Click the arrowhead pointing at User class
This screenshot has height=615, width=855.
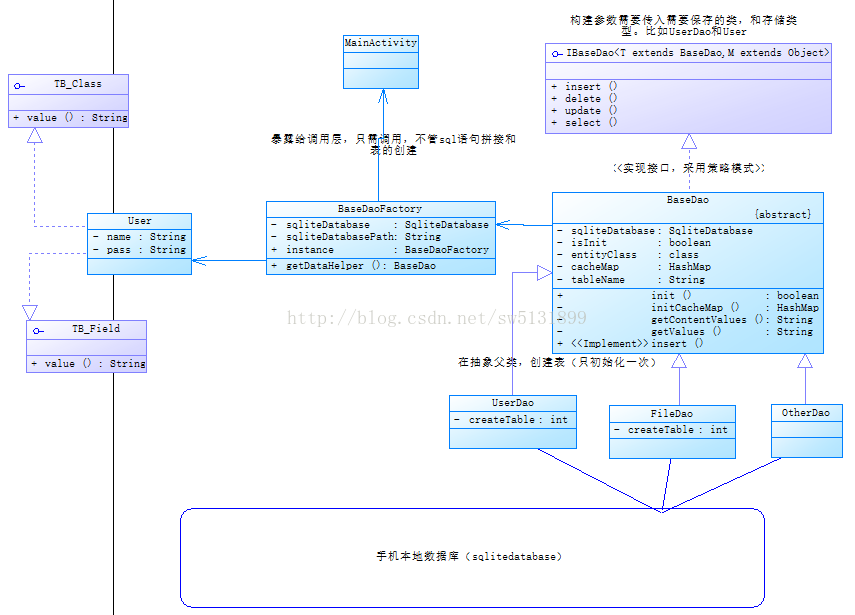[199, 261]
